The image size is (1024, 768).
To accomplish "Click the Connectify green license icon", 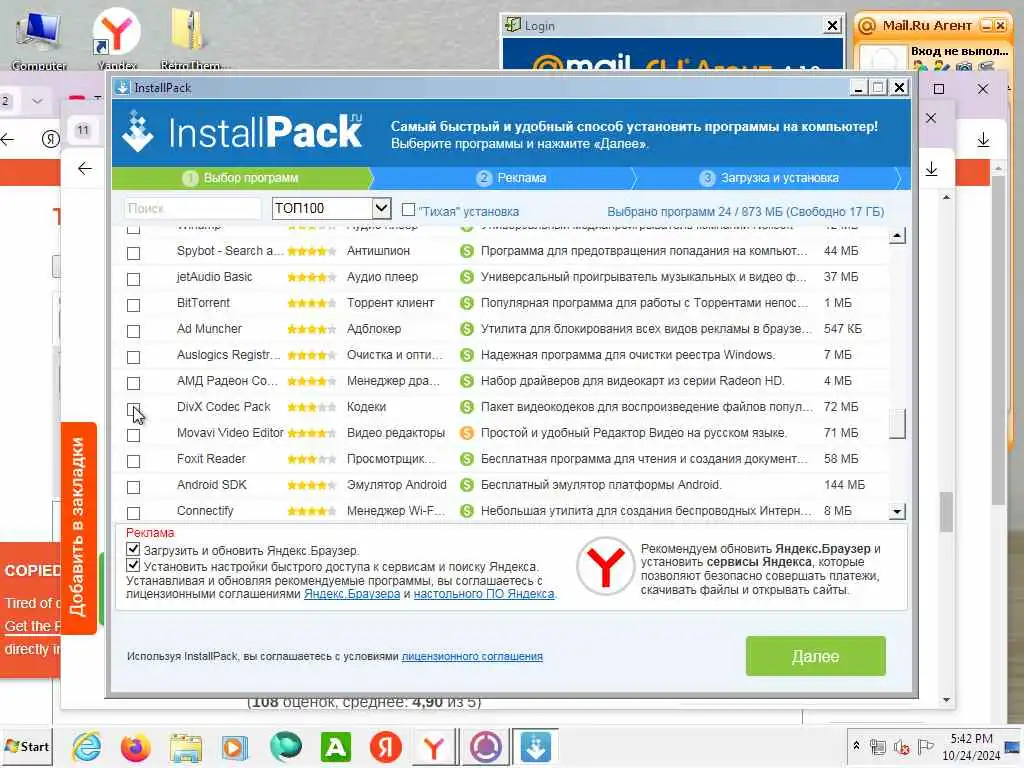I will pos(466,511).
